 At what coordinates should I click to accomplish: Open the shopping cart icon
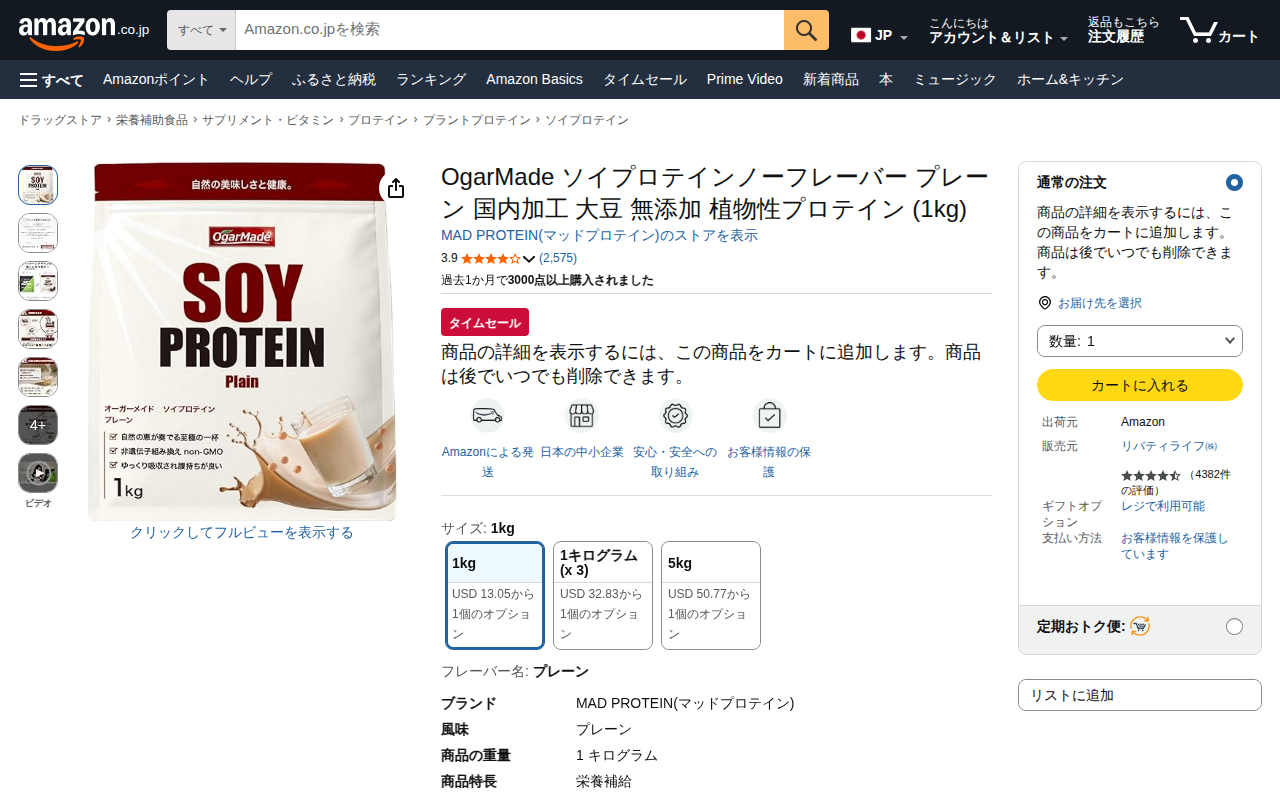click(1219, 31)
